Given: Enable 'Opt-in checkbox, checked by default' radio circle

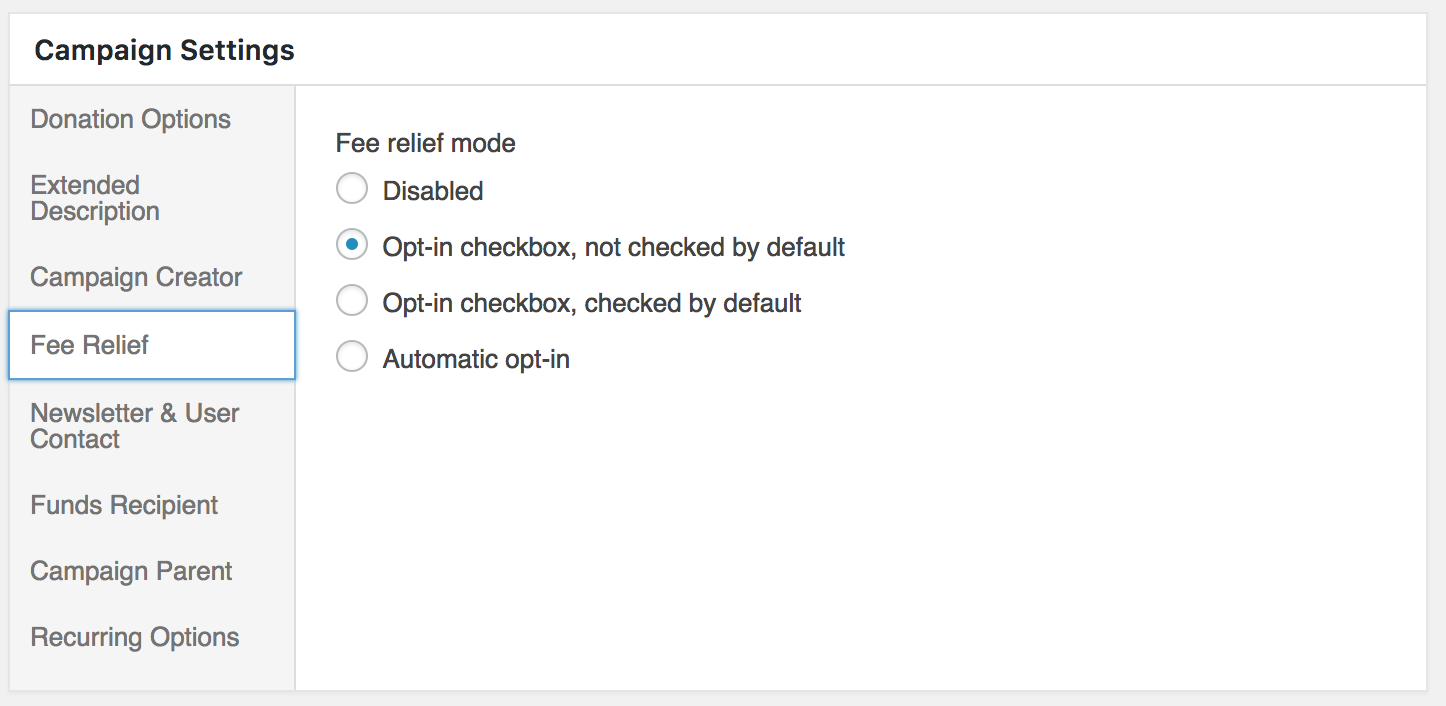Looking at the screenshot, I should (x=352, y=301).
